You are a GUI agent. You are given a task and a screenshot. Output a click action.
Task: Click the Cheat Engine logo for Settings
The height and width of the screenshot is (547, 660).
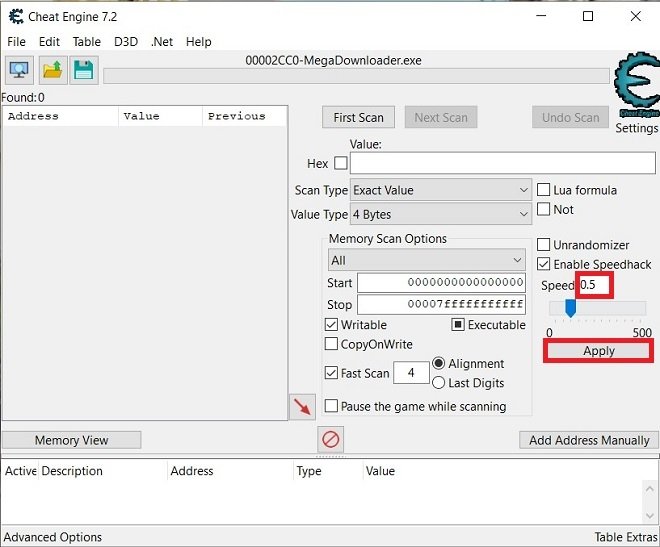click(x=636, y=85)
